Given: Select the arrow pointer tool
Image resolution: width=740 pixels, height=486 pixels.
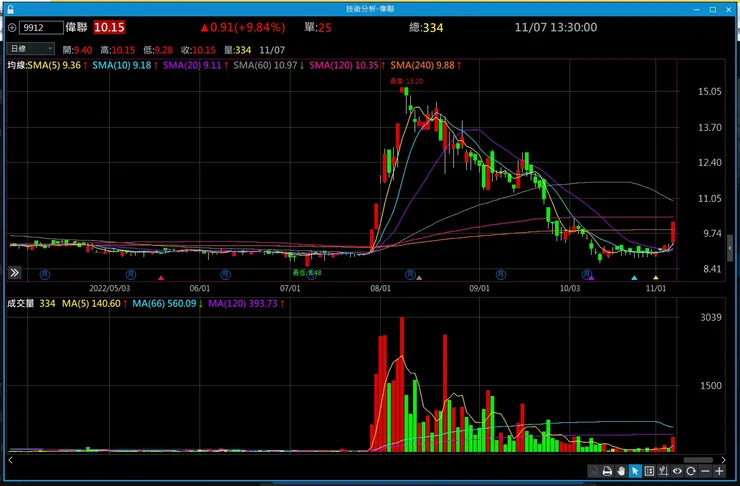Looking at the screenshot, I should pos(635,471).
